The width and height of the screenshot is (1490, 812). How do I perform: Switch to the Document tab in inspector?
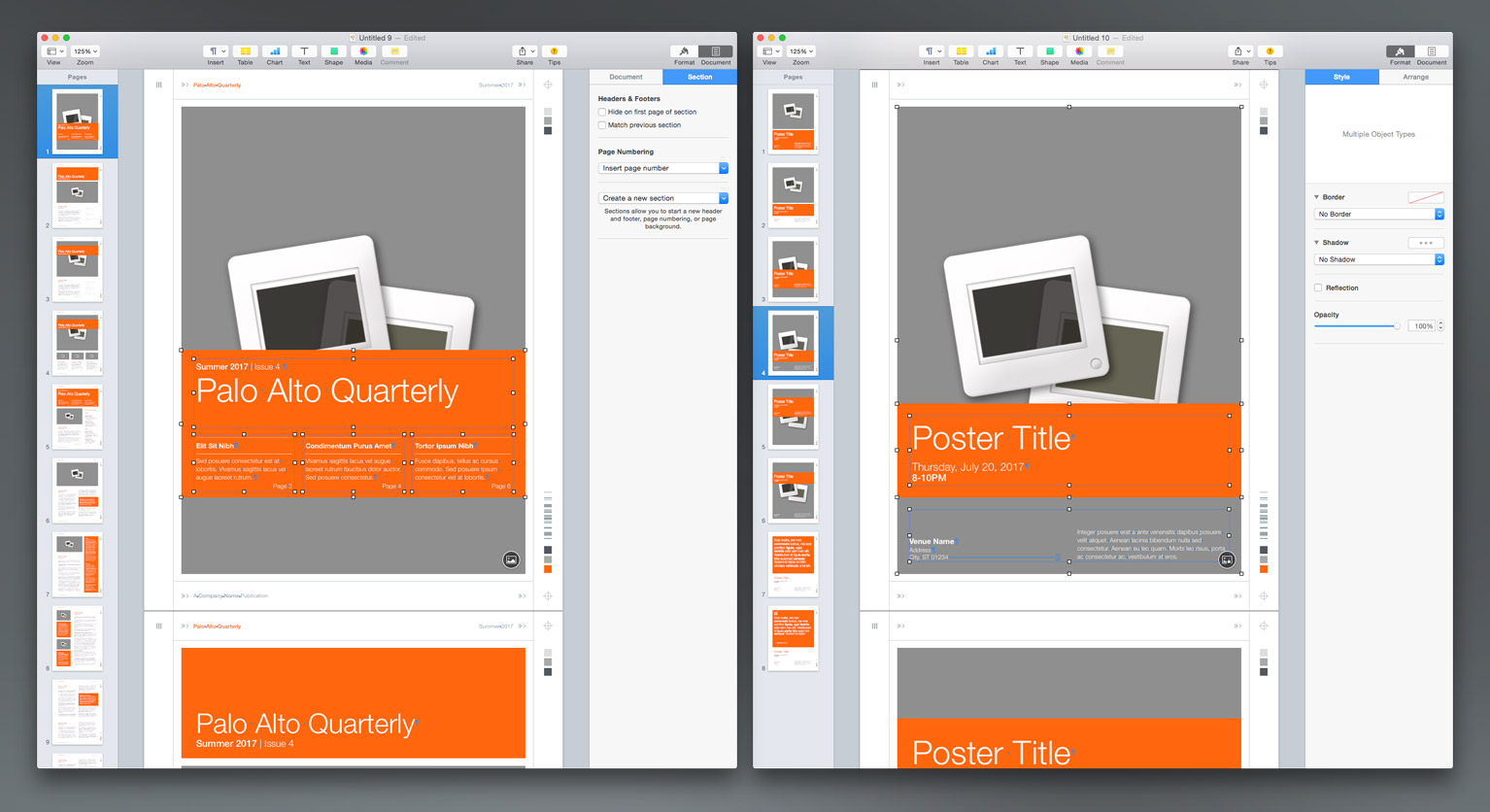click(x=626, y=77)
